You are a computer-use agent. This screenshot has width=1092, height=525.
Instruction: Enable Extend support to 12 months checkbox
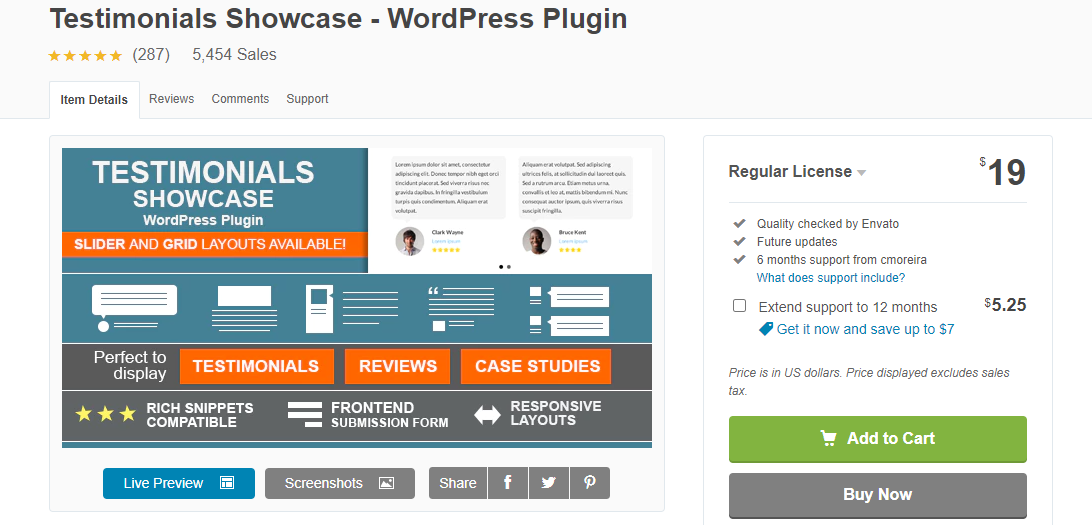(740, 306)
